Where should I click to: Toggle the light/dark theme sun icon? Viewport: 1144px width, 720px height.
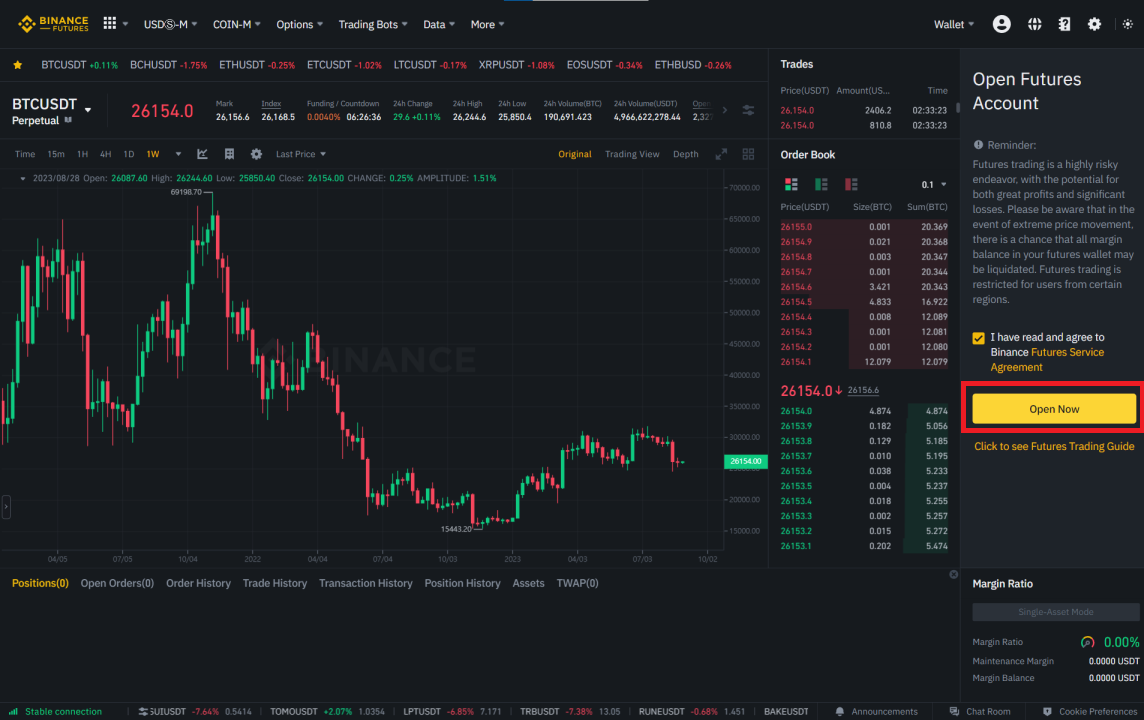(x=1127, y=24)
